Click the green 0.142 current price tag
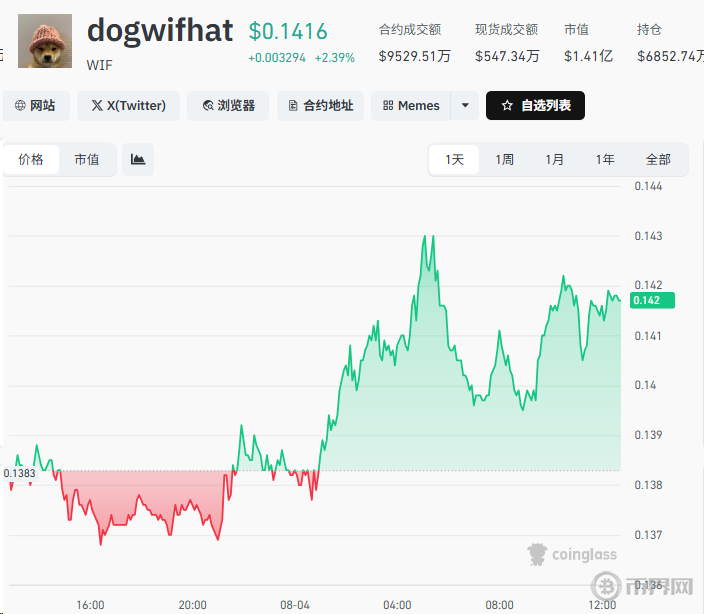The height and width of the screenshot is (614, 704). tap(652, 300)
